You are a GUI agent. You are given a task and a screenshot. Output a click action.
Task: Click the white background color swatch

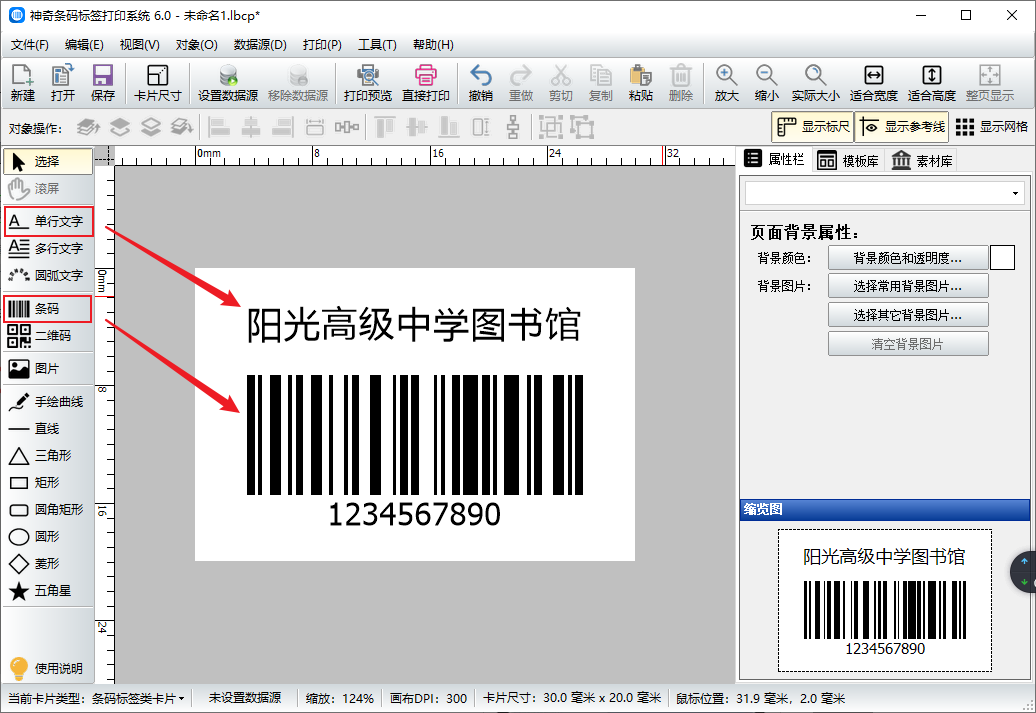tap(1002, 258)
